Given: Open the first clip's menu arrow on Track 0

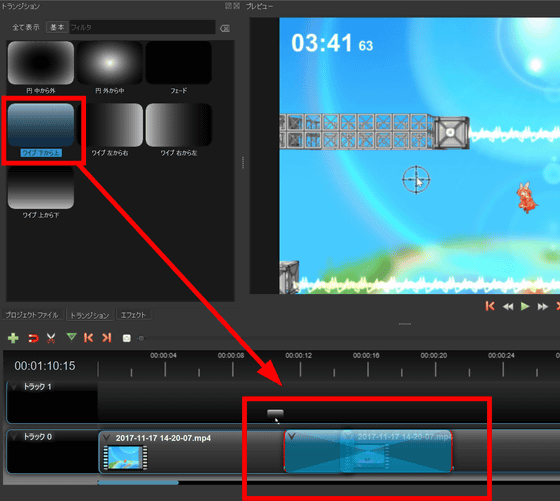Looking at the screenshot, I should point(106,437).
